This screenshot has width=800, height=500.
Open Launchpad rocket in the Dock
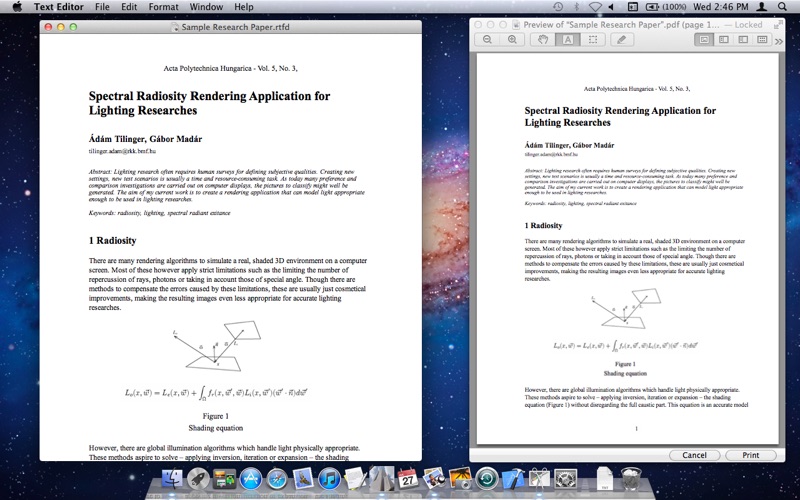tap(198, 479)
